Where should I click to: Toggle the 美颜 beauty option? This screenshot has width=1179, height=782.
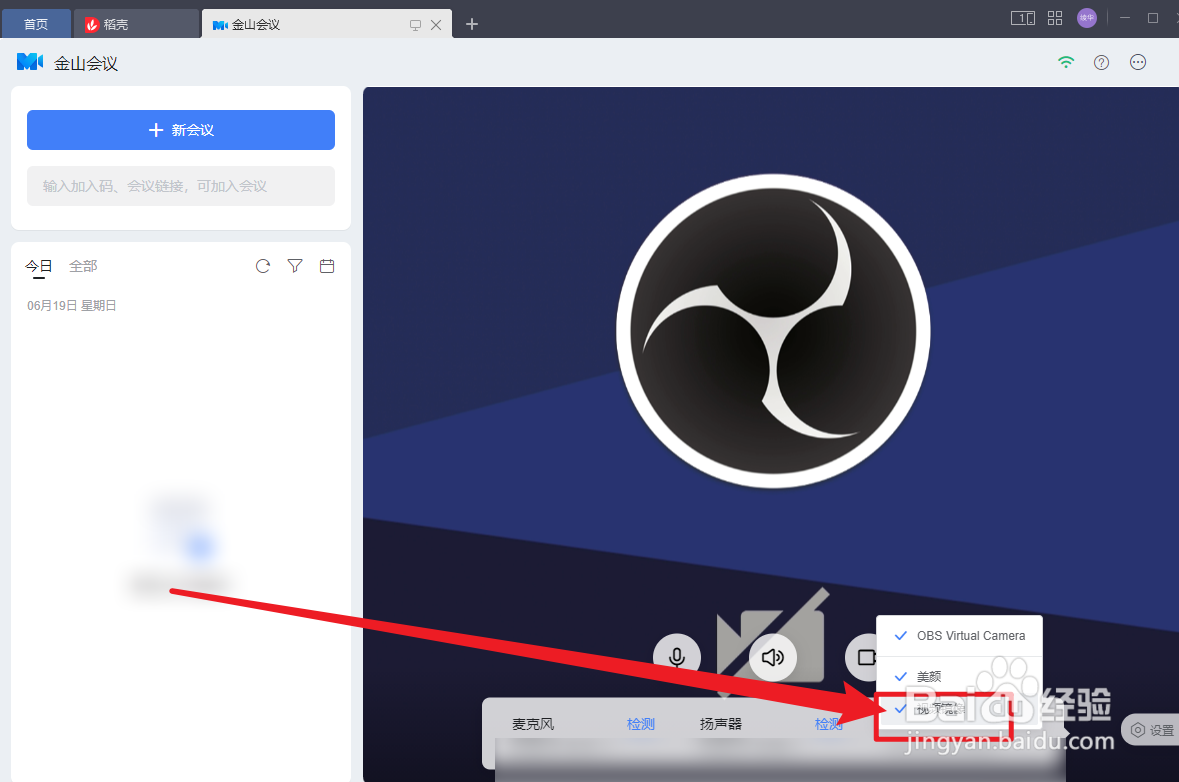point(959,677)
